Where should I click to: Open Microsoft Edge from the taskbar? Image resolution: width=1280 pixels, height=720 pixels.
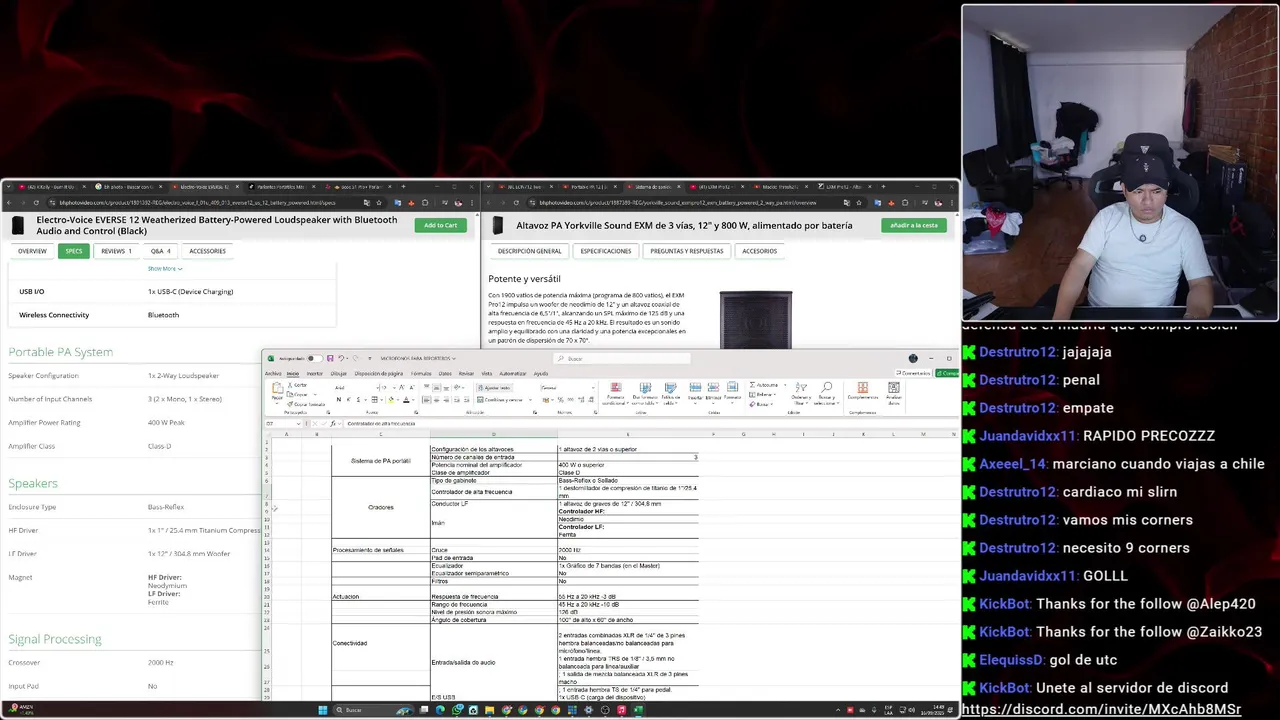pos(439,710)
